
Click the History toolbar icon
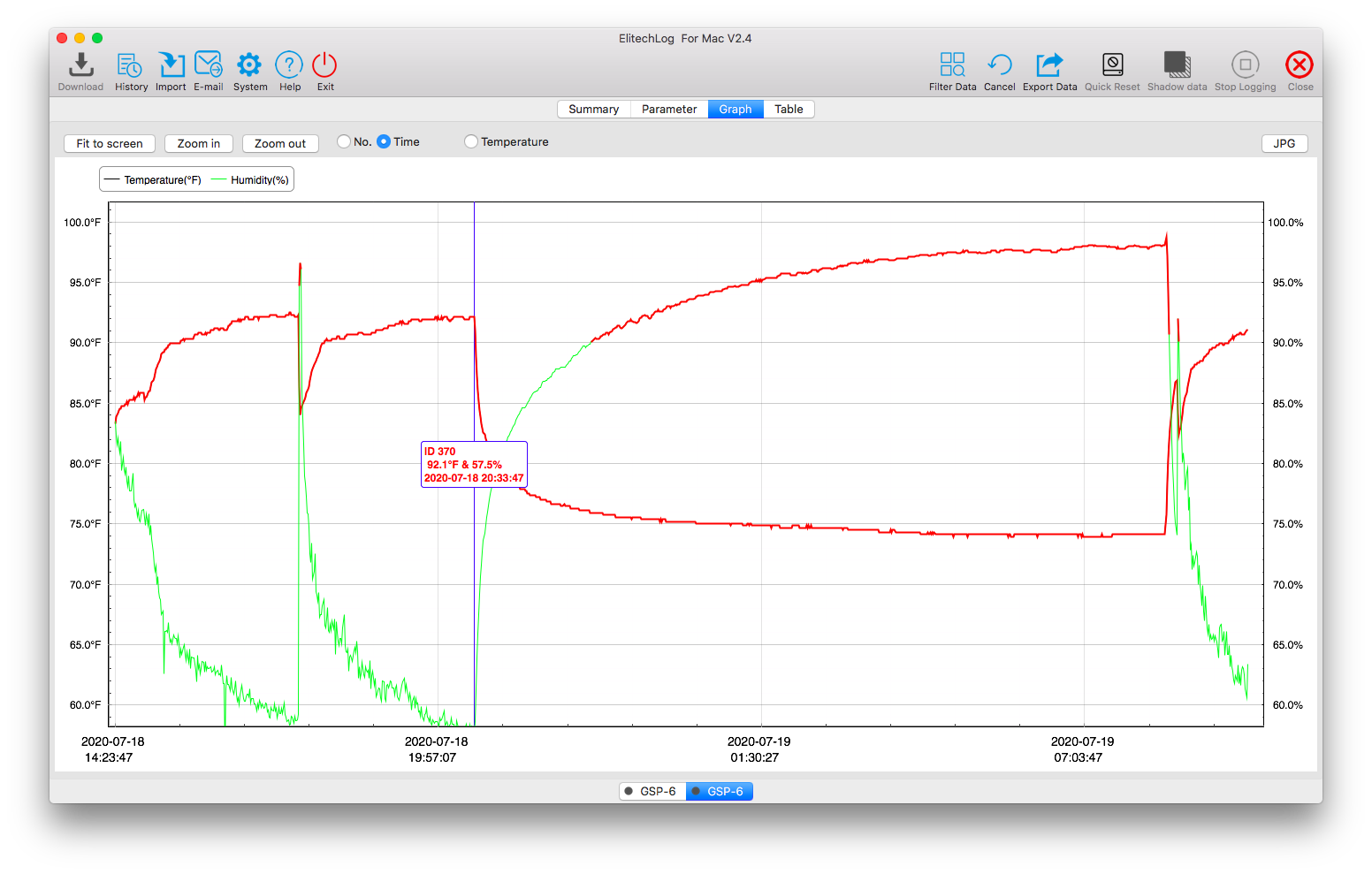130,65
